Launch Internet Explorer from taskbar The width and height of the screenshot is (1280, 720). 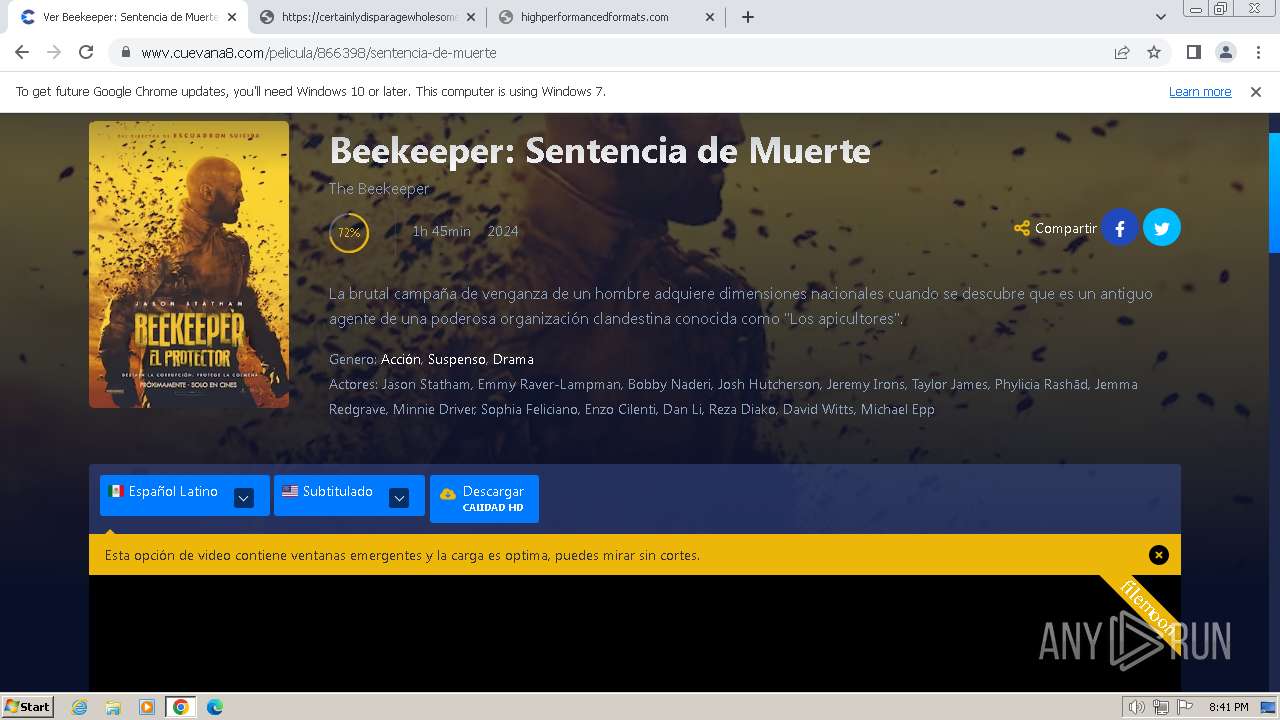pos(79,707)
